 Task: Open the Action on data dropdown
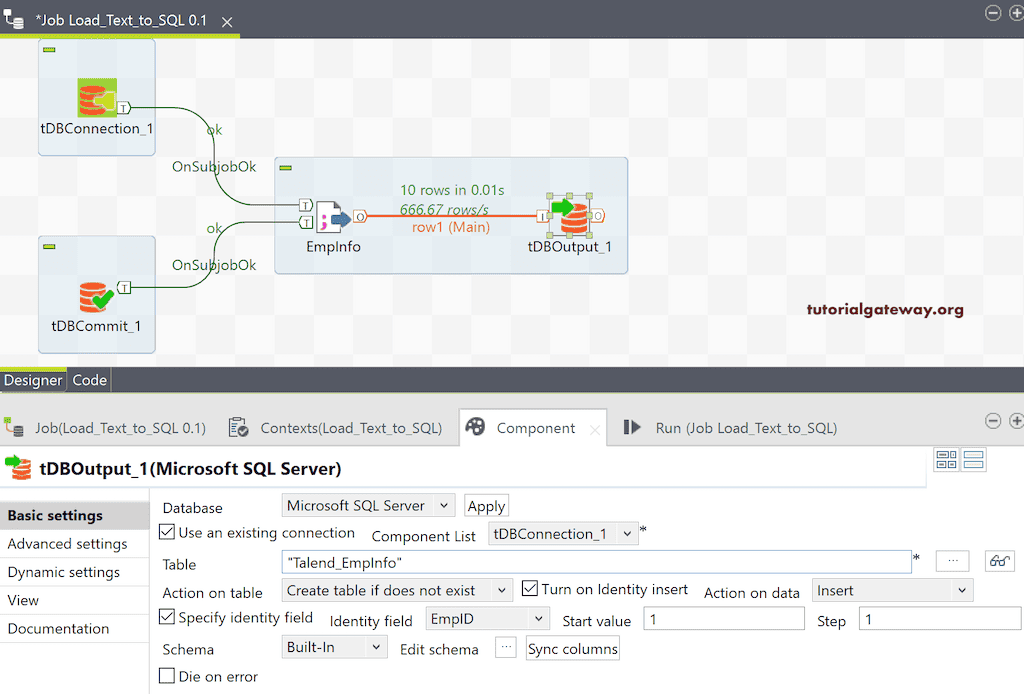[892, 590]
